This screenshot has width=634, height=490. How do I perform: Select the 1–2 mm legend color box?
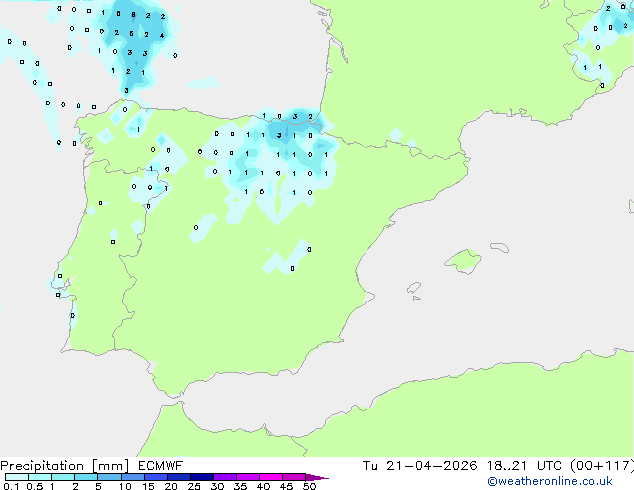pos(63,477)
